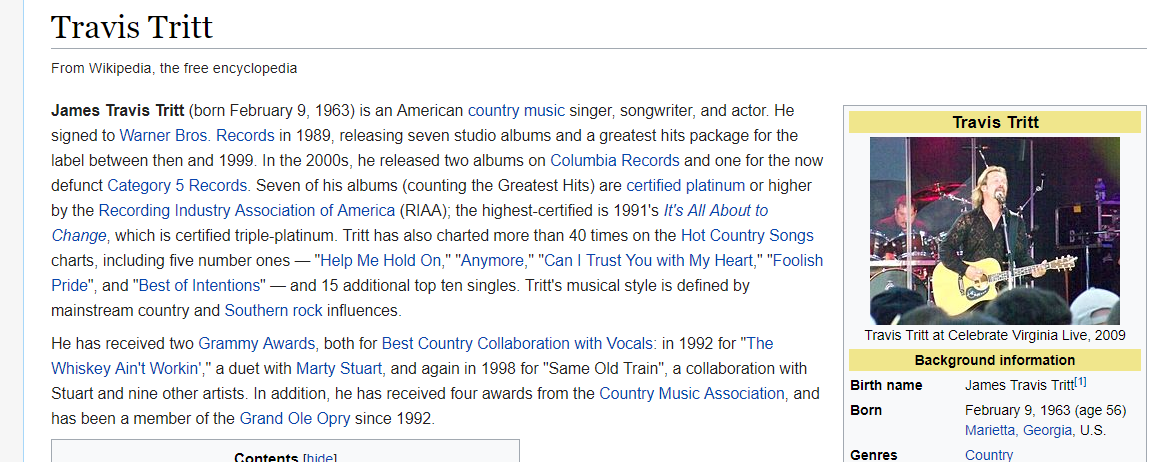
Task: Enlarge the Travis Tritt concert photo
Action: pyautogui.click(x=994, y=230)
